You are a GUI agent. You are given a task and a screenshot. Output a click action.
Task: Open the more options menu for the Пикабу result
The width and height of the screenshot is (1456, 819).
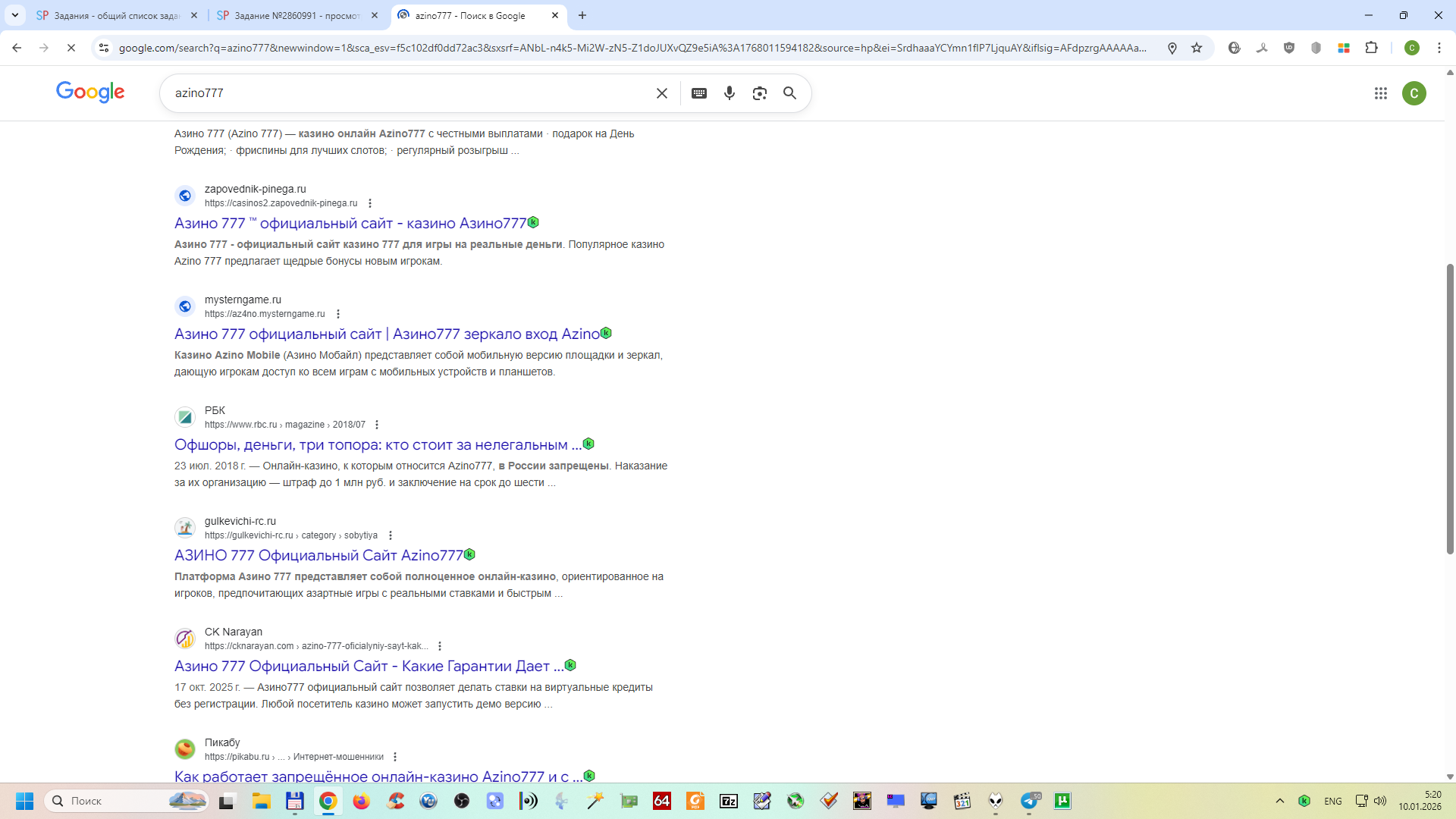[x=395, y=757]
